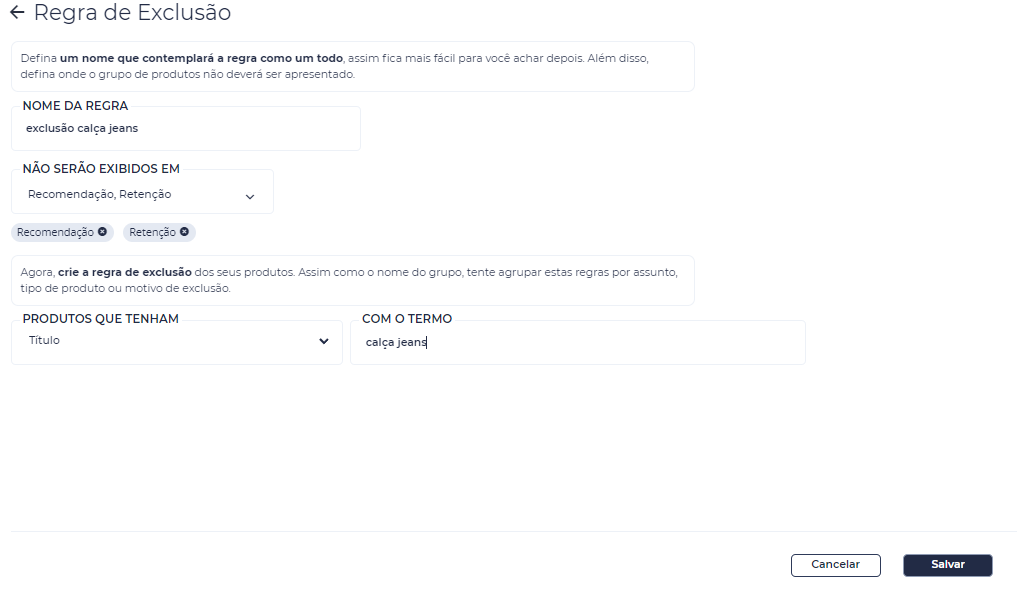This screenshot has width=1017, height=590.
Task: Remove the Recomendação chip via its x icon
Action: tap(102, 231)
